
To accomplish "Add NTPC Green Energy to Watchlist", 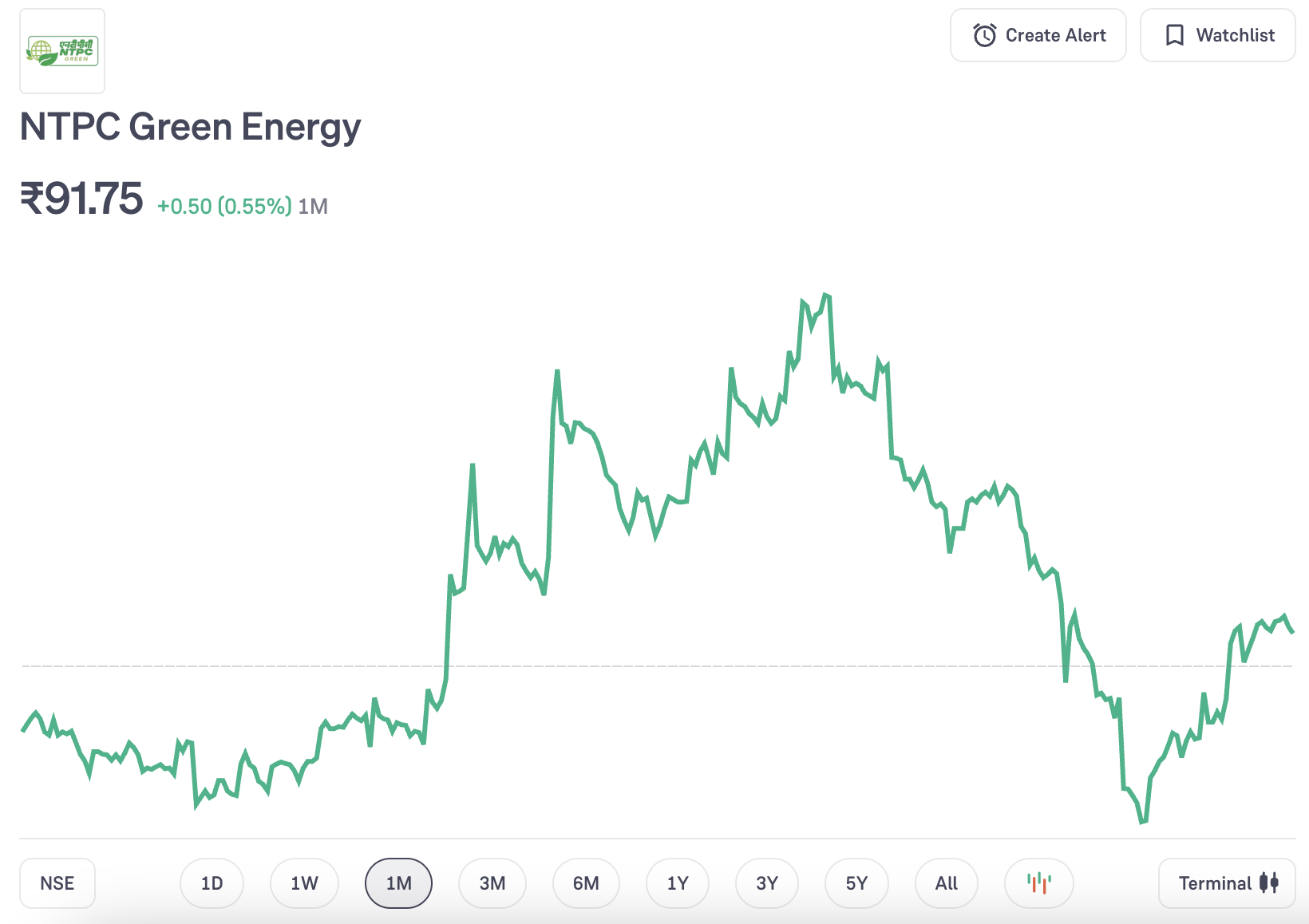I will click(x=1217, y=35).
